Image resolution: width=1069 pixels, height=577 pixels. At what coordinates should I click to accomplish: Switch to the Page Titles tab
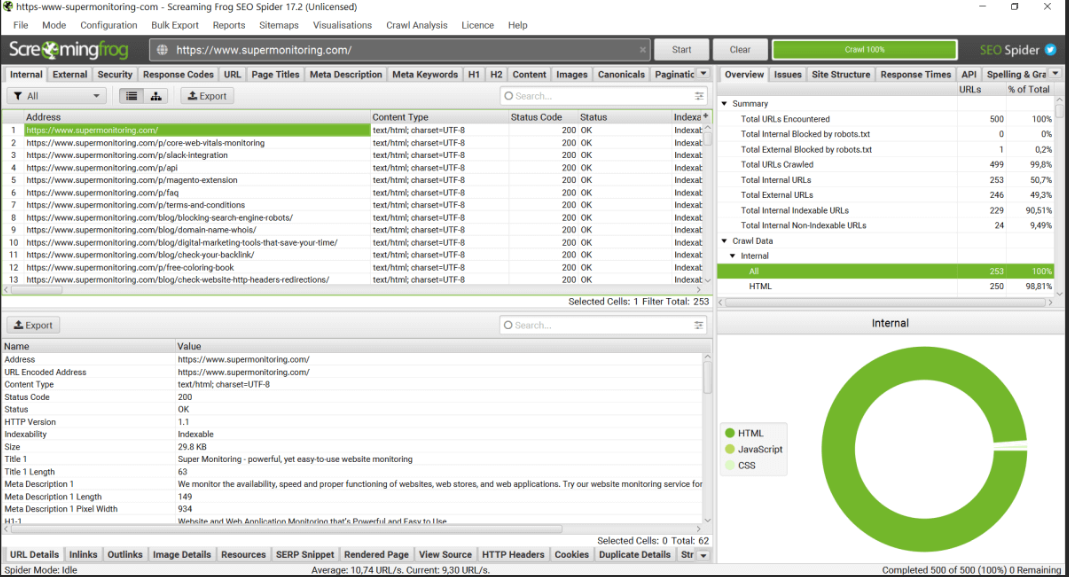point(275,74)
